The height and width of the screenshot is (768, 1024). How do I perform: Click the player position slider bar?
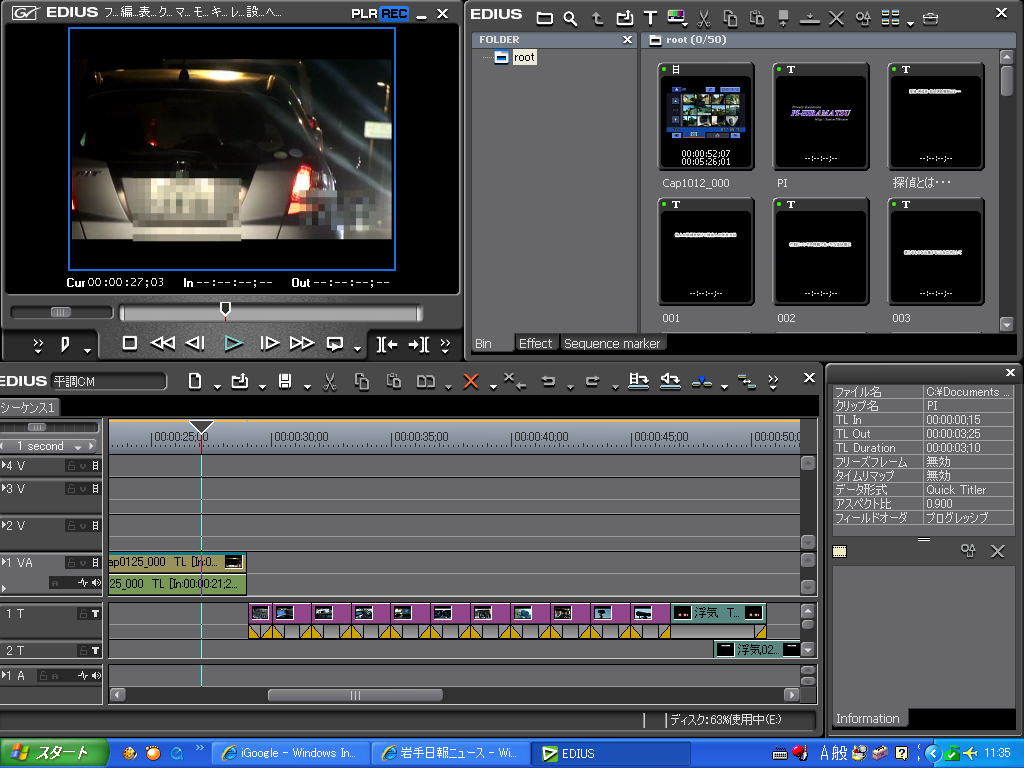pos(270,313)
